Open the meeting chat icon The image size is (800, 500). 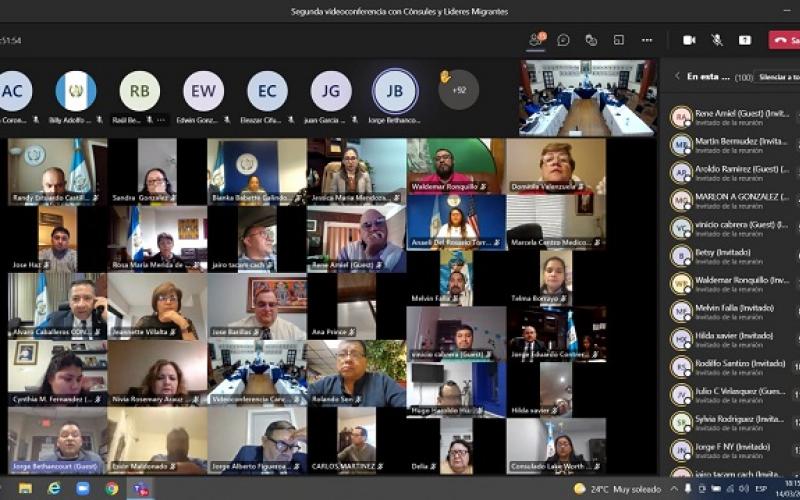click(x=564, y=40)
